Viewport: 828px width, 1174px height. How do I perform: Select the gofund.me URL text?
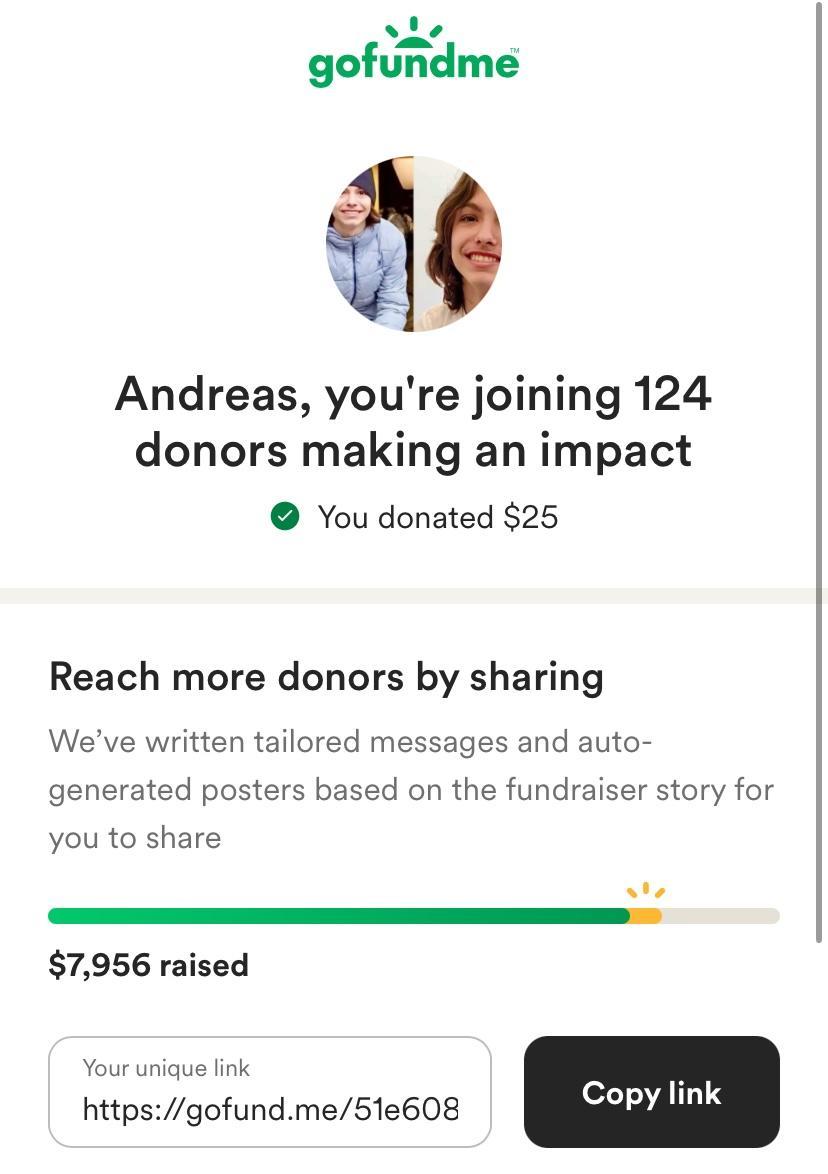coord(270,1109)
